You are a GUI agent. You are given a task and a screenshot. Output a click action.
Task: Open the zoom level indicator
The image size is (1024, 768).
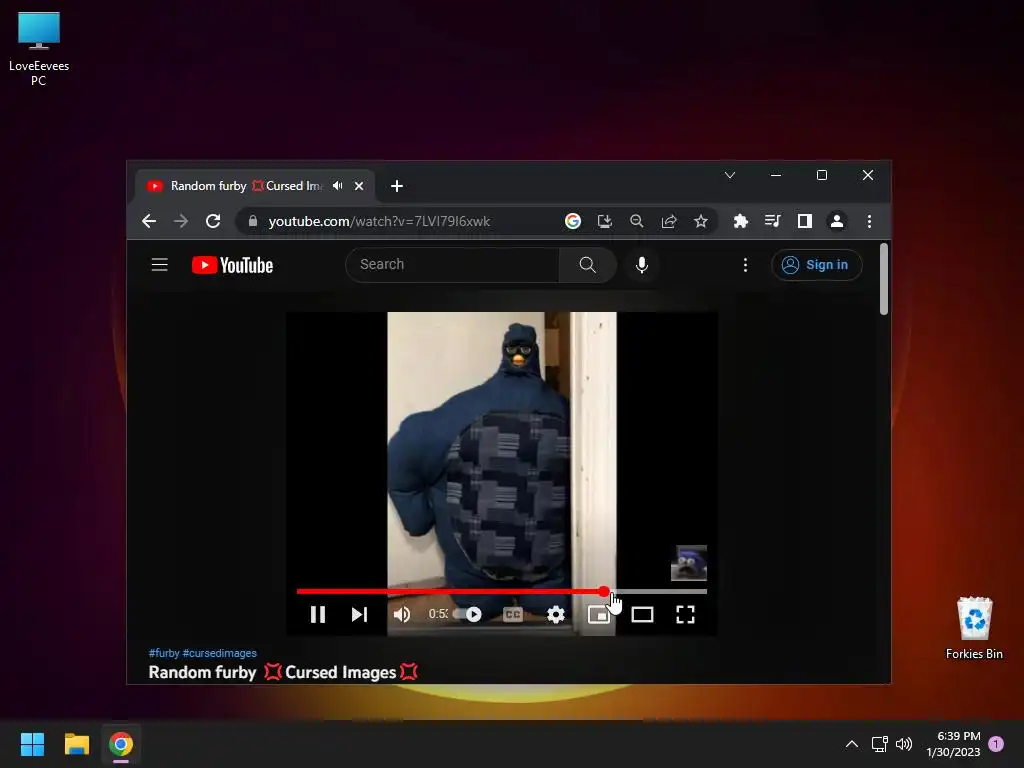tap(637, 221)
